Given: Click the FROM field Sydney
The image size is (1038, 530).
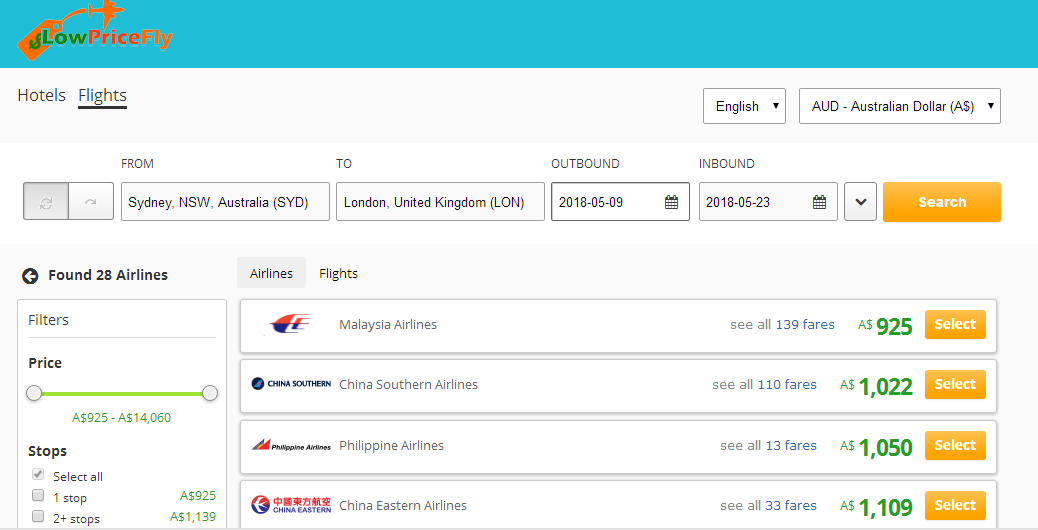Looking at the screenshot, I should tap(225, 202).
